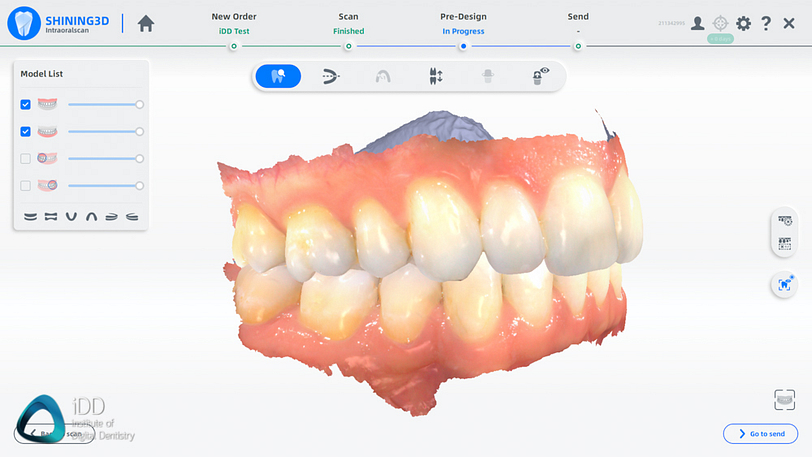
Task: Open the settings gear icon
Action: (743, 23)
